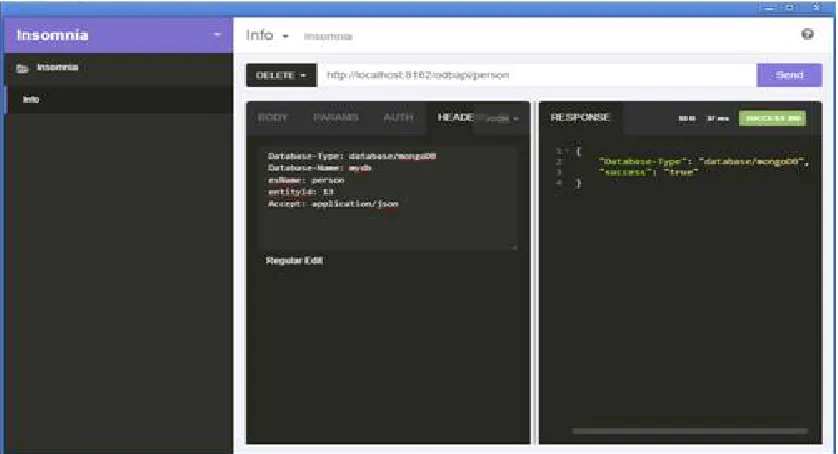This screenshot has width=838, height=454.
Task: Select the Insomnia folder row name
Action: click(x=57, y=67)
